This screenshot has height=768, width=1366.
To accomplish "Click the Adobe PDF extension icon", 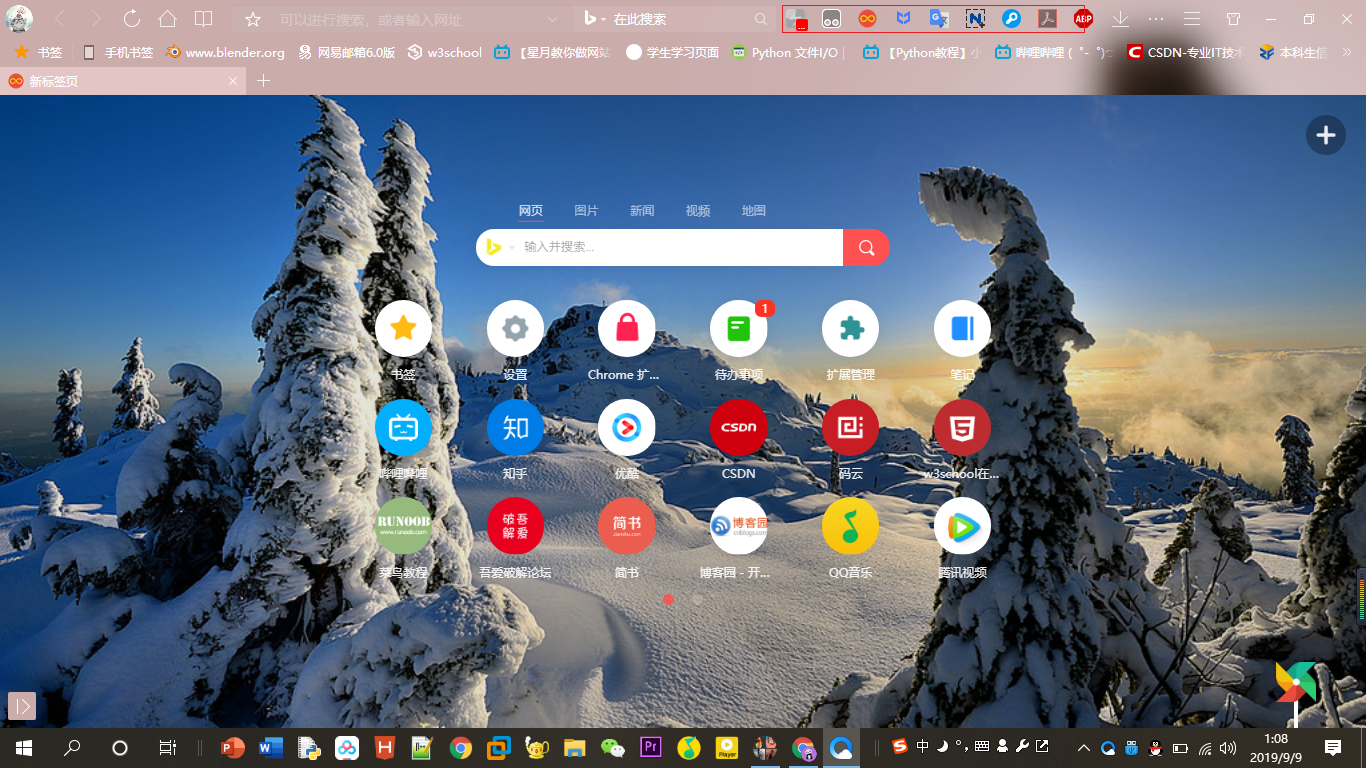I will pos(1047,19).
